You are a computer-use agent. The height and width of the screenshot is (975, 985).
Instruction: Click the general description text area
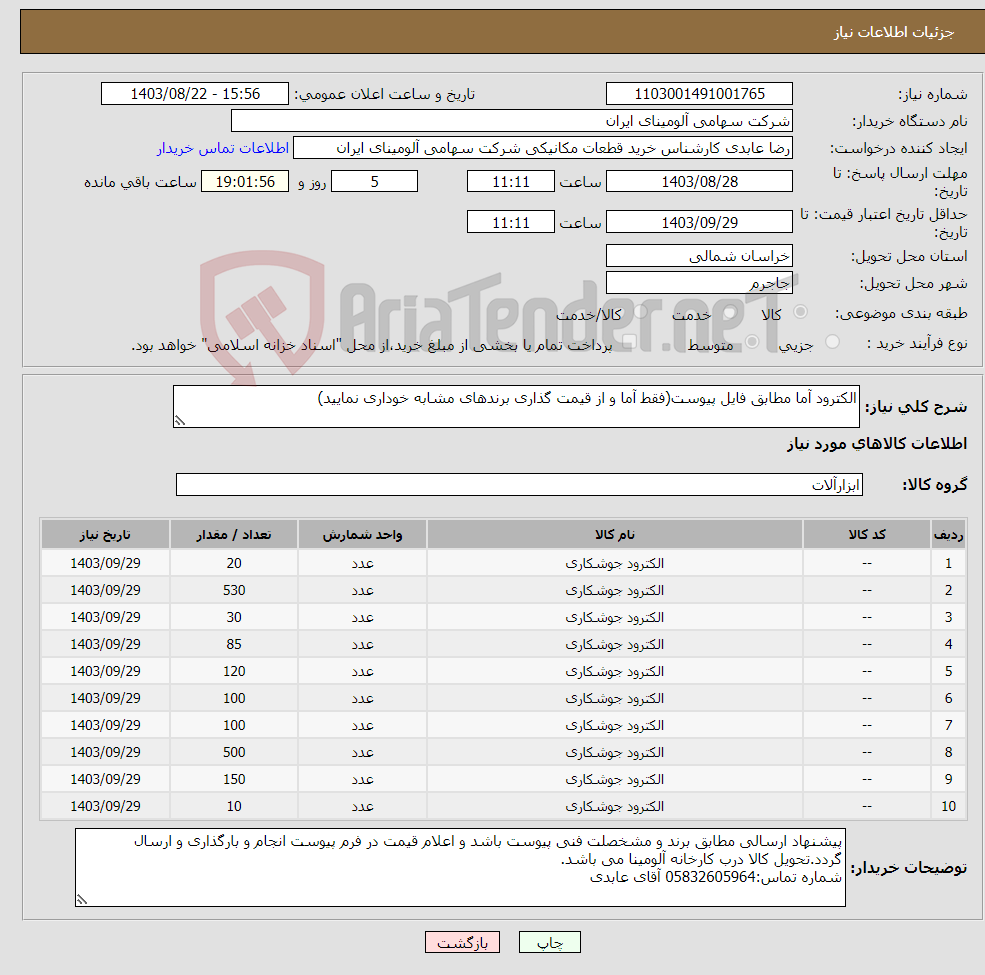(x=516, y=406)
